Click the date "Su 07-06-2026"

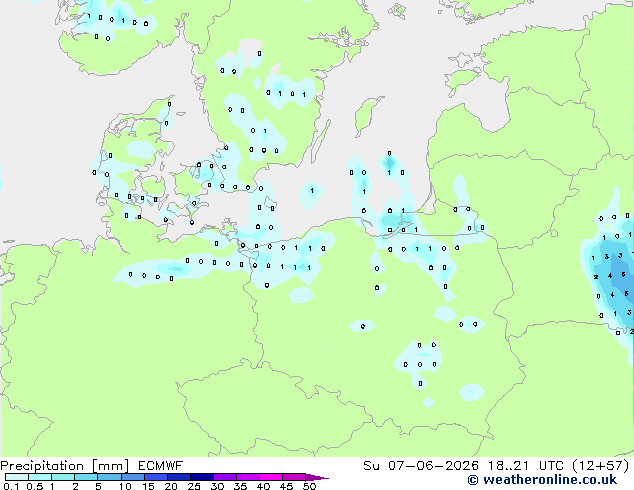click(x=421, y=466)
